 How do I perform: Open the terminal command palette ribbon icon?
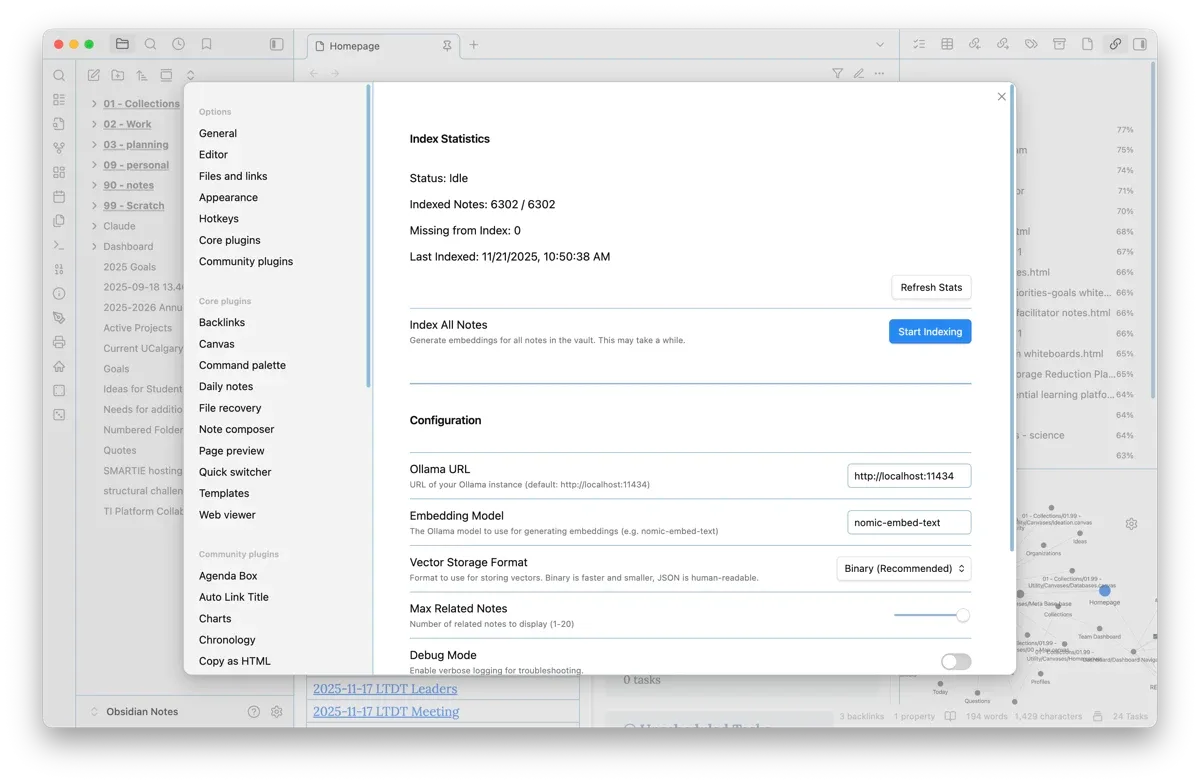(x=59, y=245)
